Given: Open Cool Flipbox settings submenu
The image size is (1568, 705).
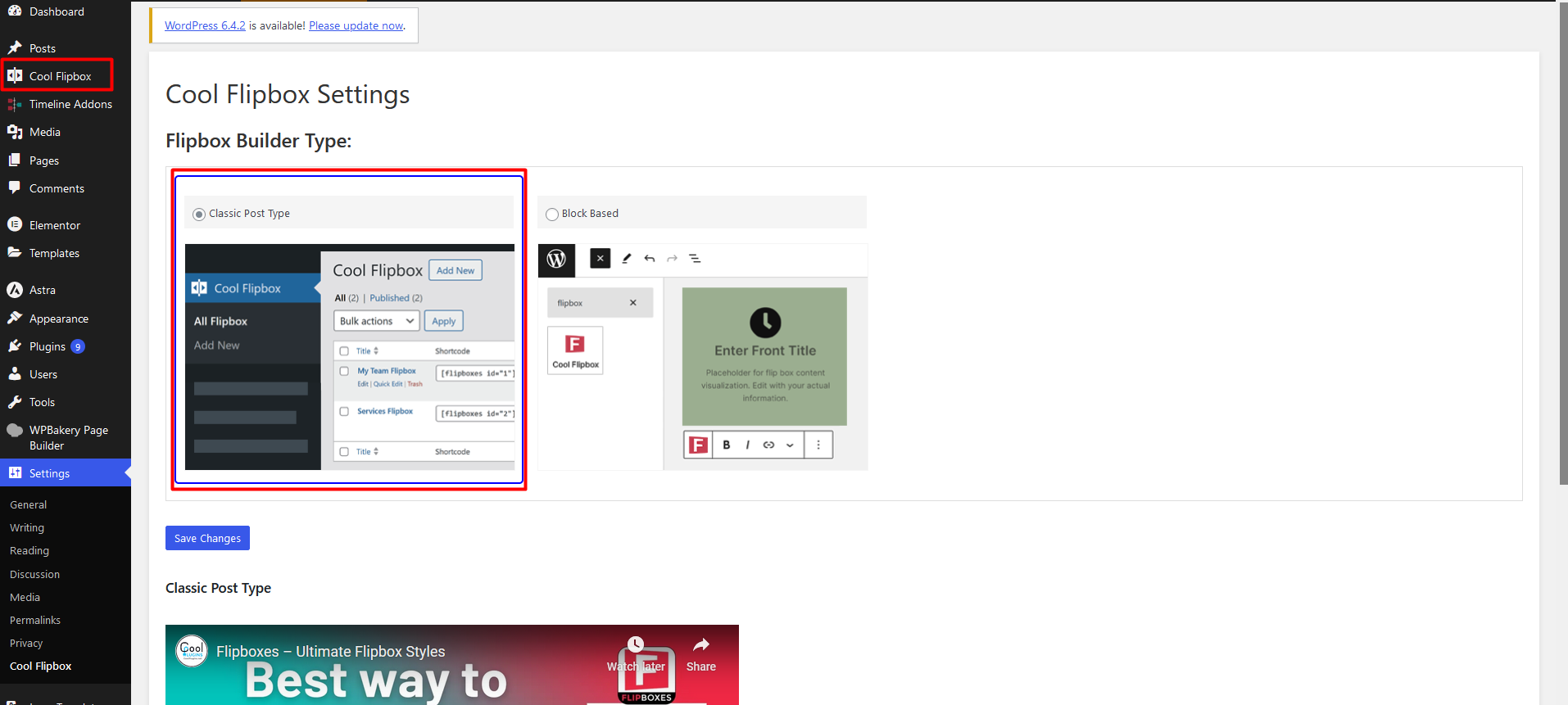Looking at the screenshot, I should [41, 666].
